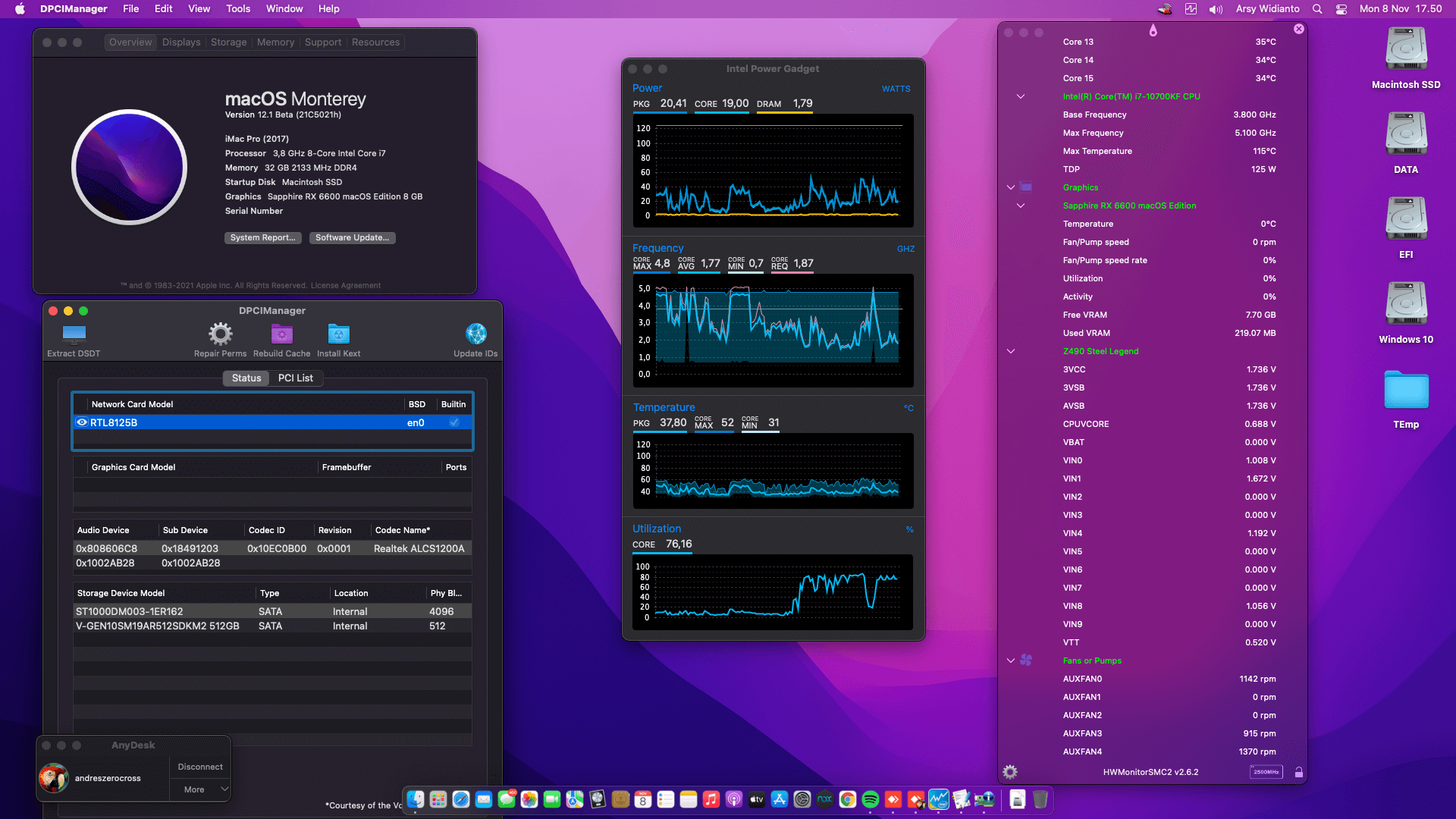Open Spotify from the Dock
This screenshot has height=819, width=1456.
coord(871,799)
